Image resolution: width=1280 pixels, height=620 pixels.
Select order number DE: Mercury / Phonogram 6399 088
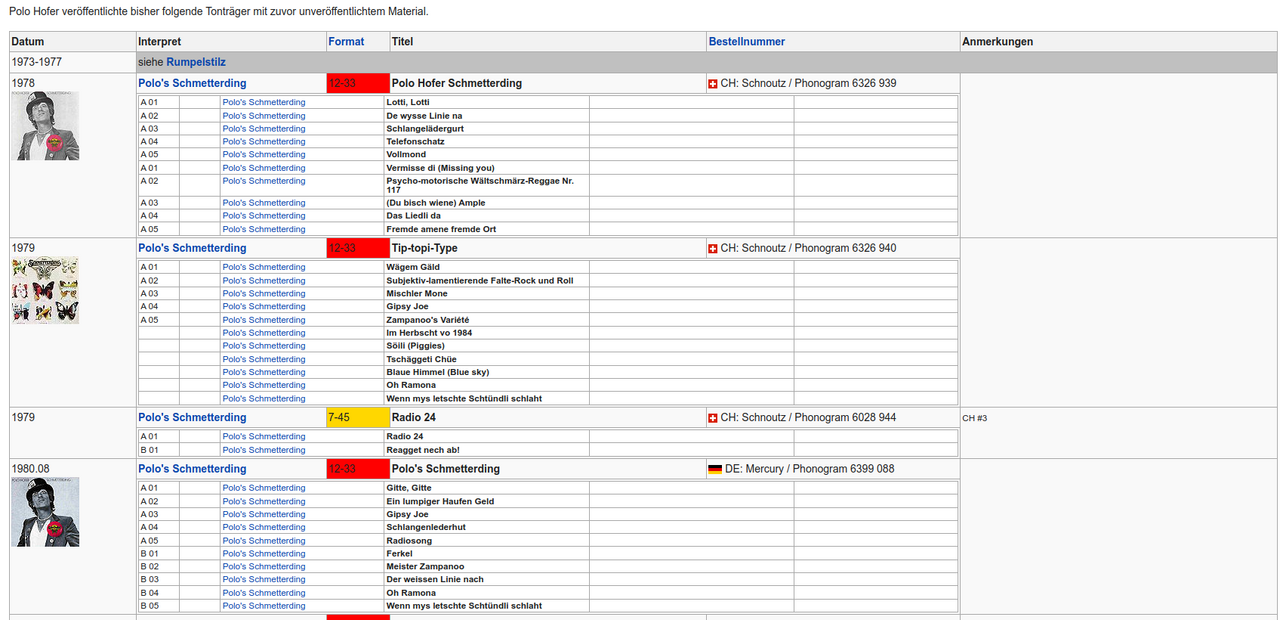810,469
